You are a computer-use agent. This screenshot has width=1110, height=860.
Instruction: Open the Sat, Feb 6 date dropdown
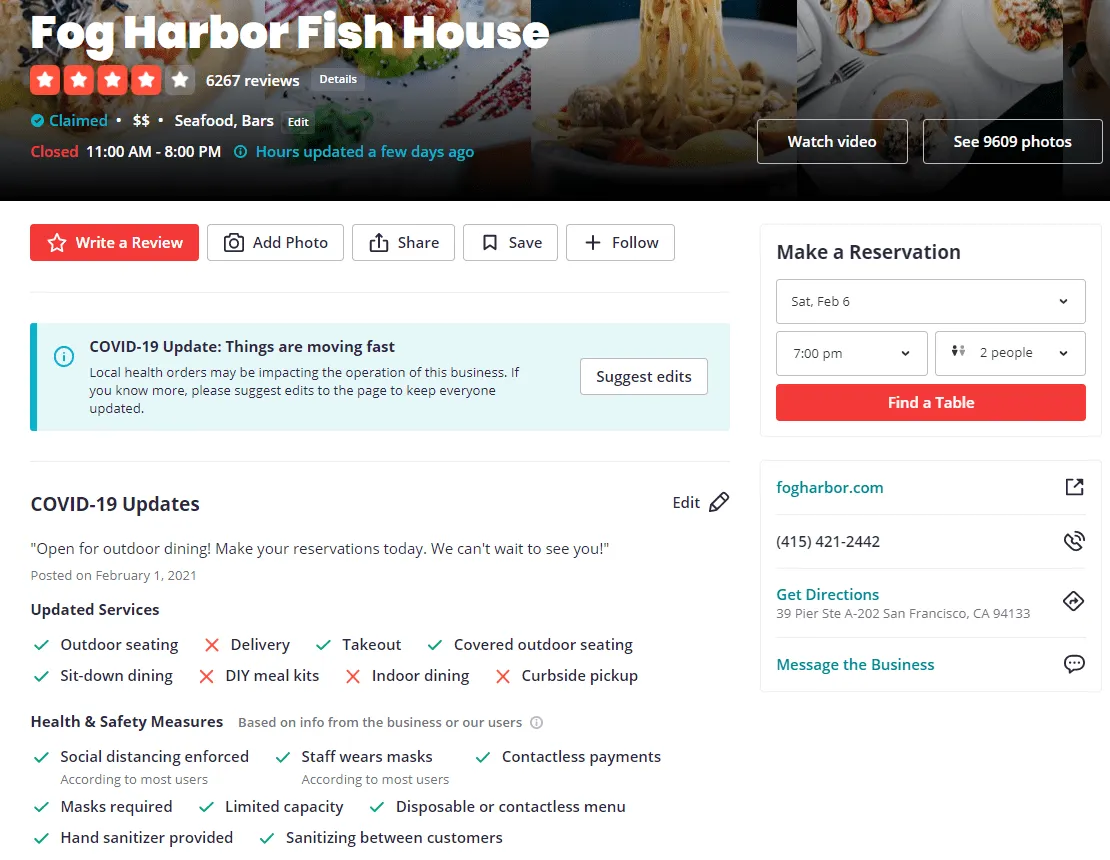(930, 302)
